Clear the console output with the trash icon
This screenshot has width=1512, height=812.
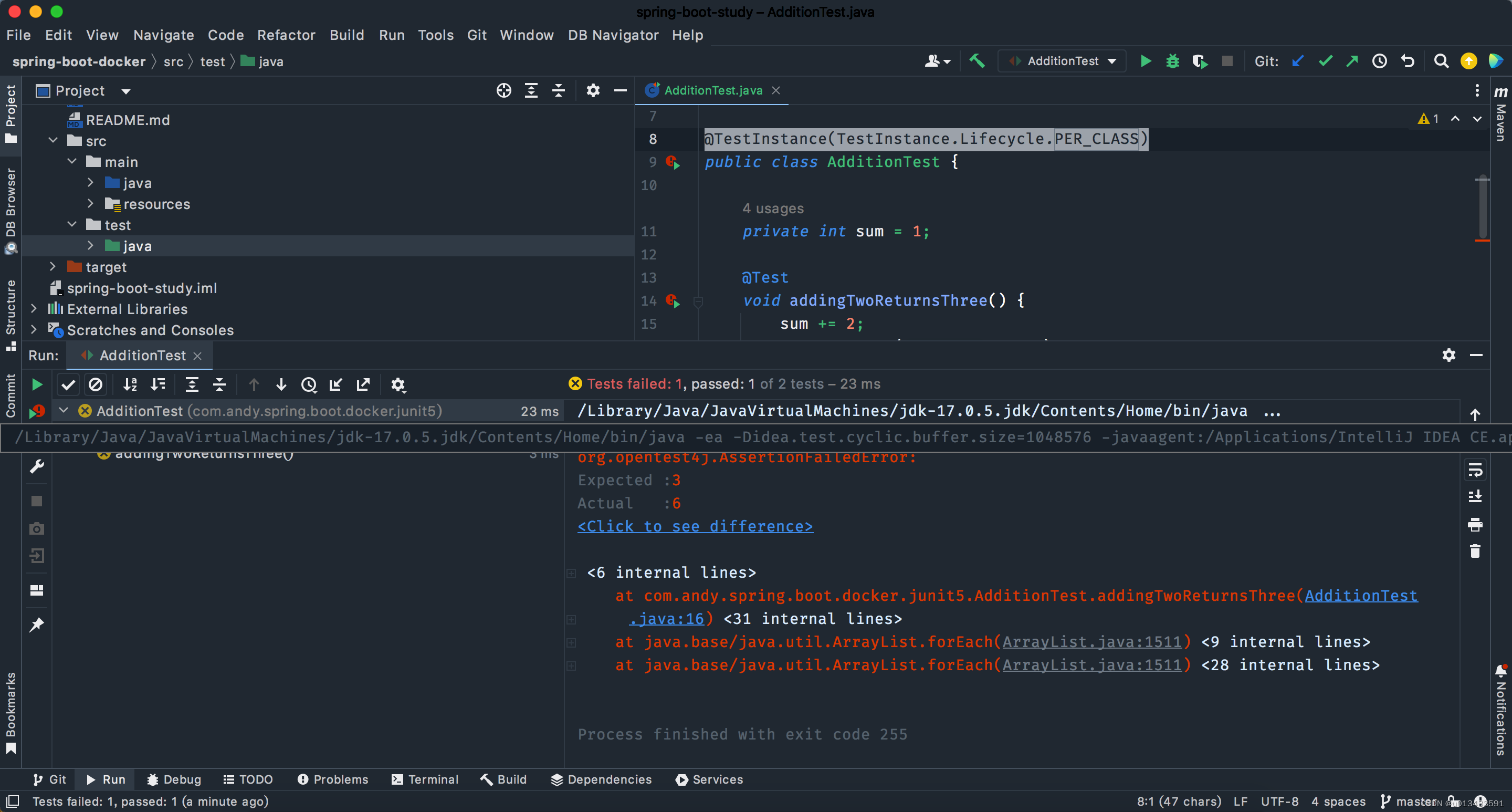click(x=1475, y=551)
